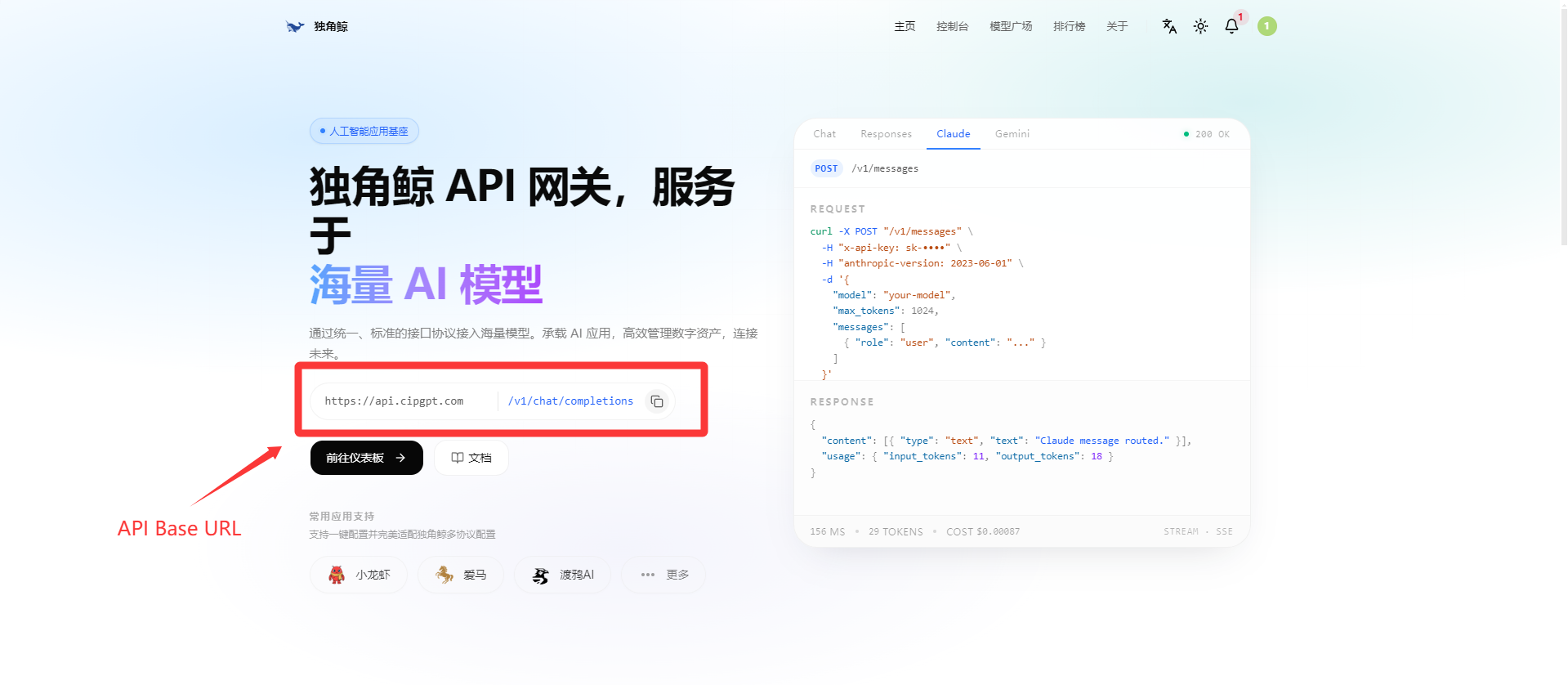Click the language translate icon
The image size is (1568, 685).
[1169, 26]
